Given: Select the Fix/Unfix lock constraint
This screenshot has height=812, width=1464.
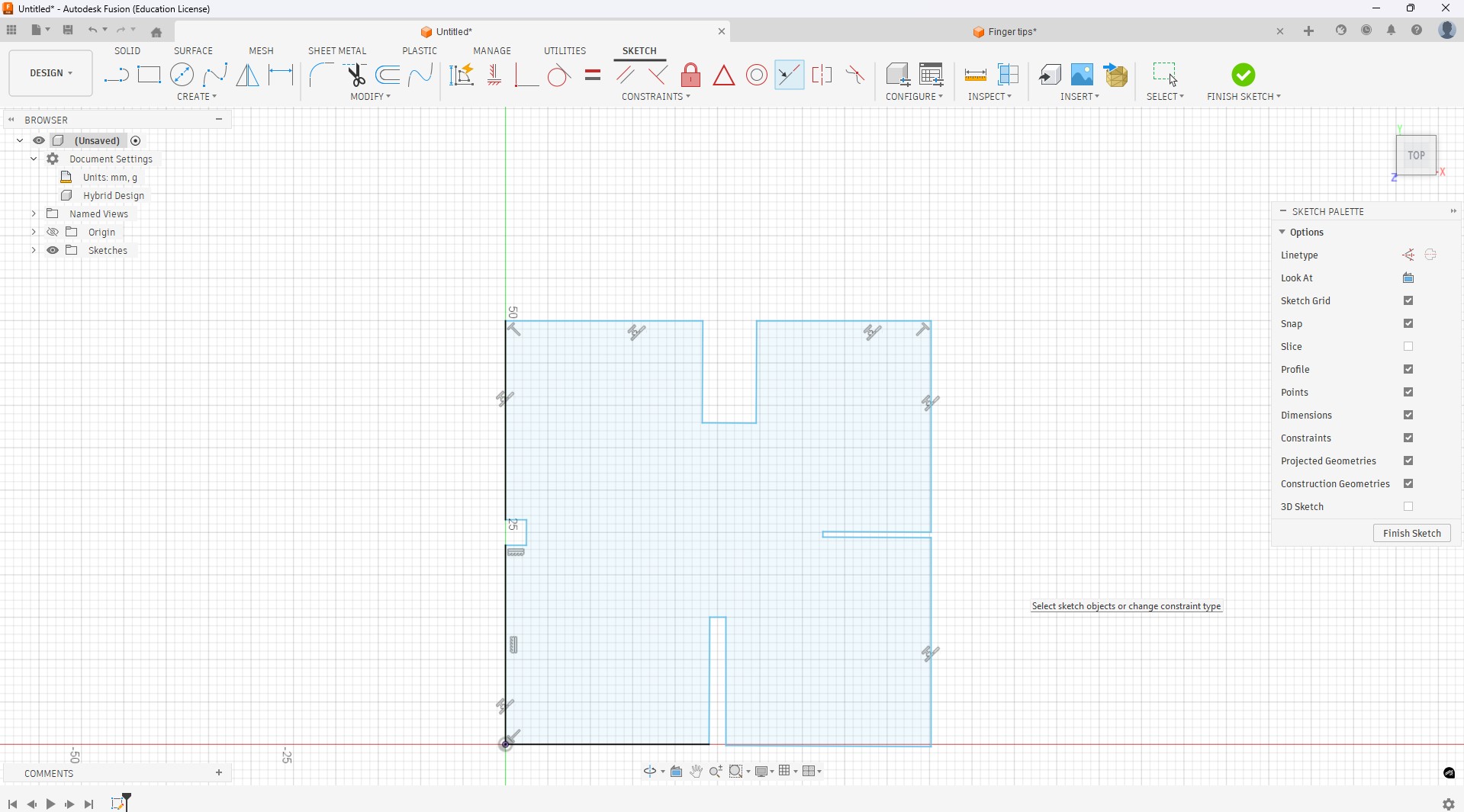Looking at the screenshot, I should tap(690, 75).
